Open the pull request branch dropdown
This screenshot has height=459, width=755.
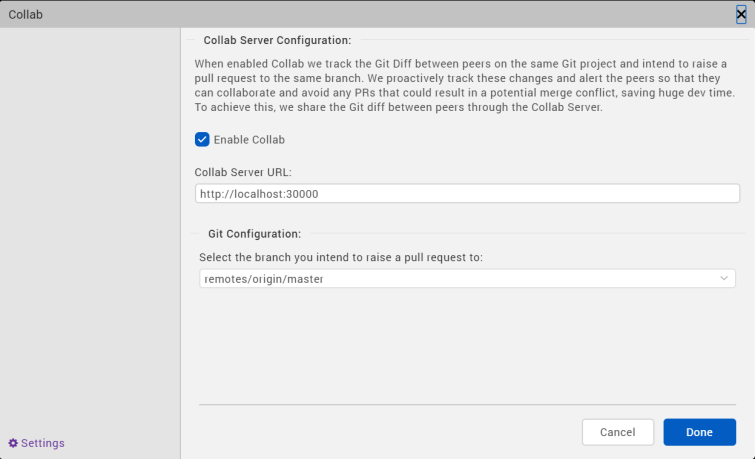(x=467, y=279)
